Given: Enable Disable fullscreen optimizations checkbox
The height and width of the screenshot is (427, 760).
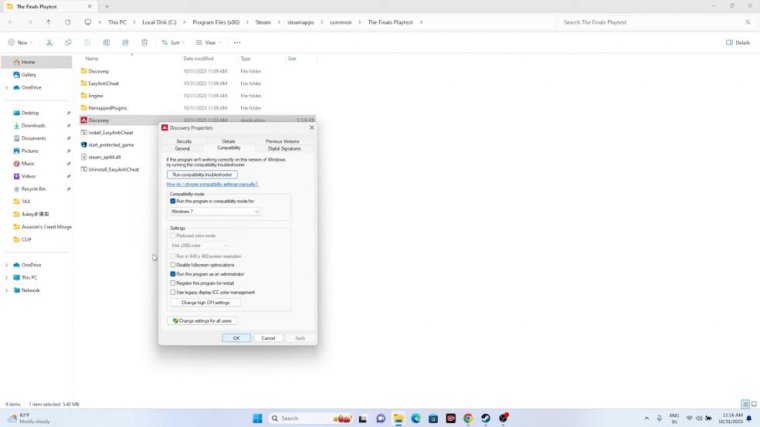Looking at the screenshot, I should tap(173, 265).
